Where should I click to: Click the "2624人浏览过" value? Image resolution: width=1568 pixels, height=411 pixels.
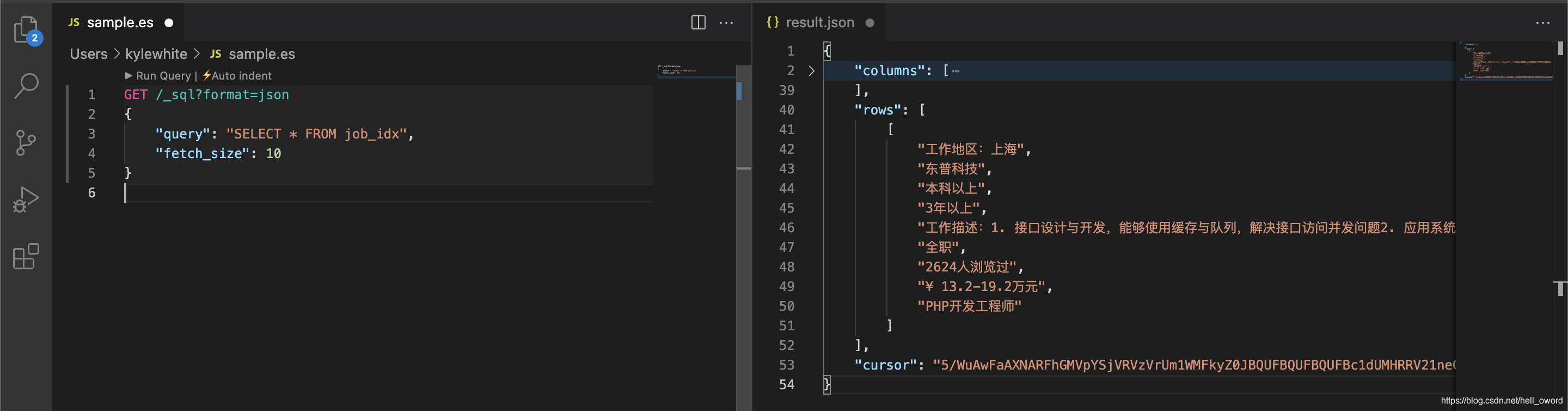(x=966, y=267)
